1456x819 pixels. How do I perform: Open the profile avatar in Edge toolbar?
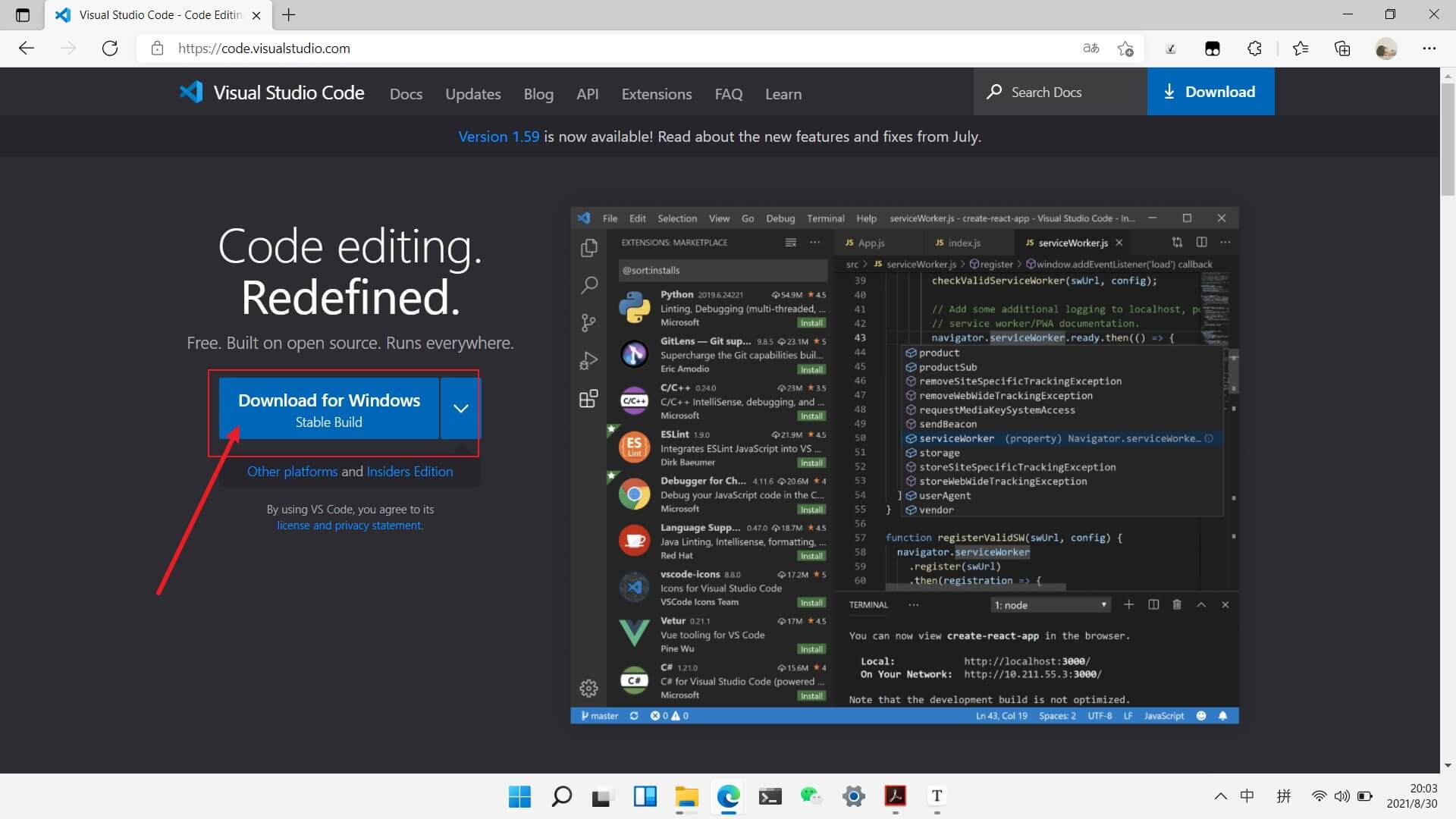[1386, 49]
